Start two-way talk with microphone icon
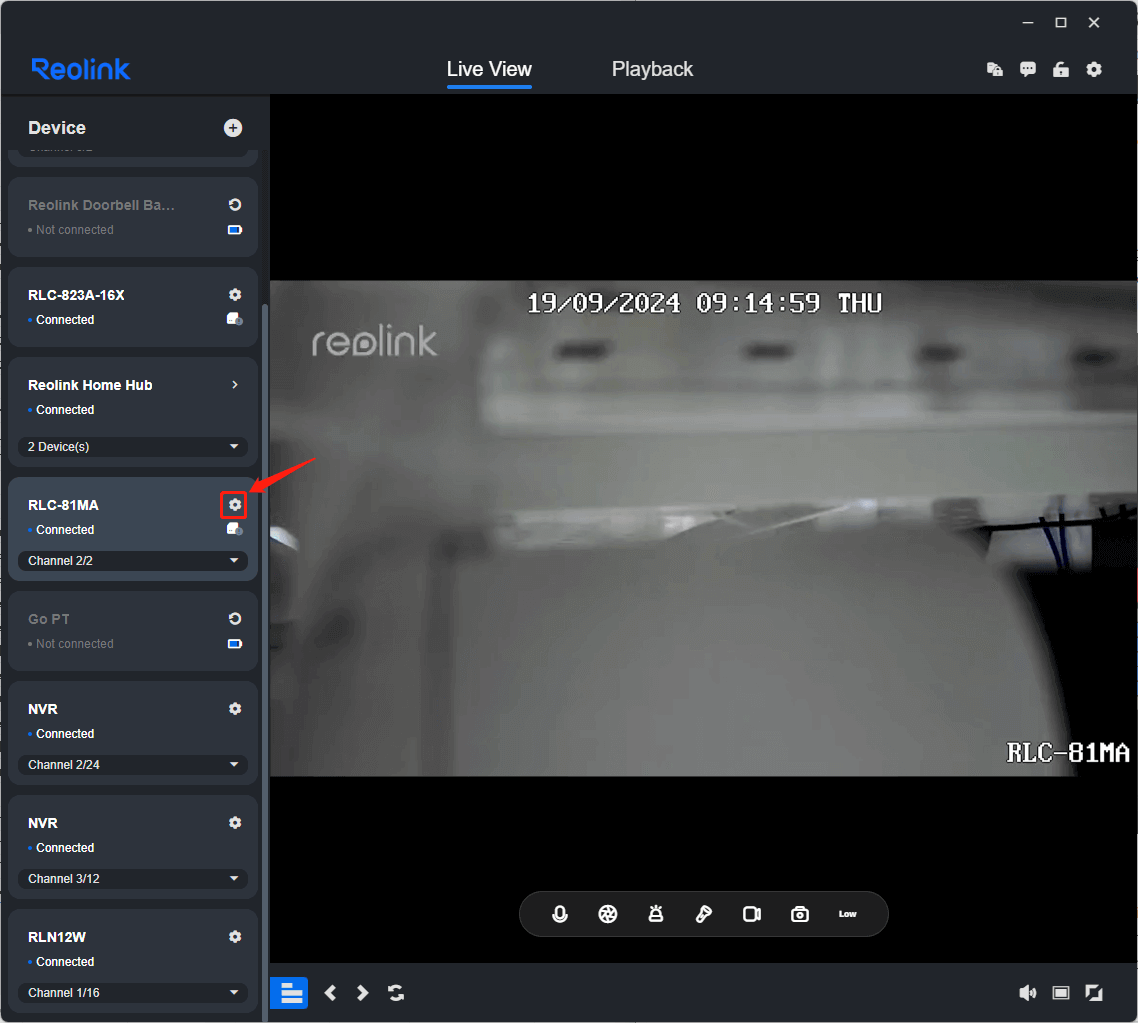Image resolution: width=1138 pixels, height=1023 pixels. tap(560, 914)
